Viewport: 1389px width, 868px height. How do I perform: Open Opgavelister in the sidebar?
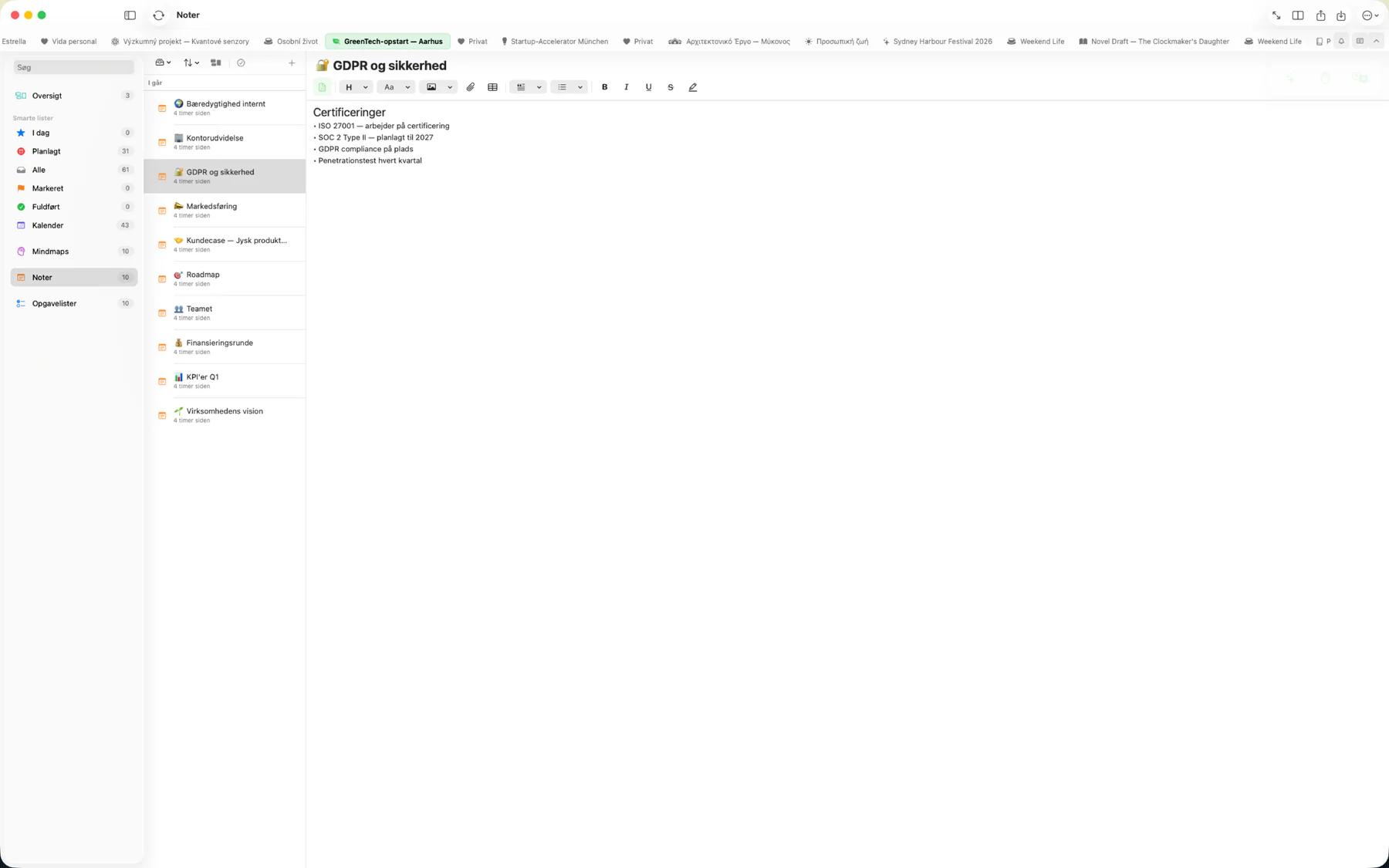73,303
